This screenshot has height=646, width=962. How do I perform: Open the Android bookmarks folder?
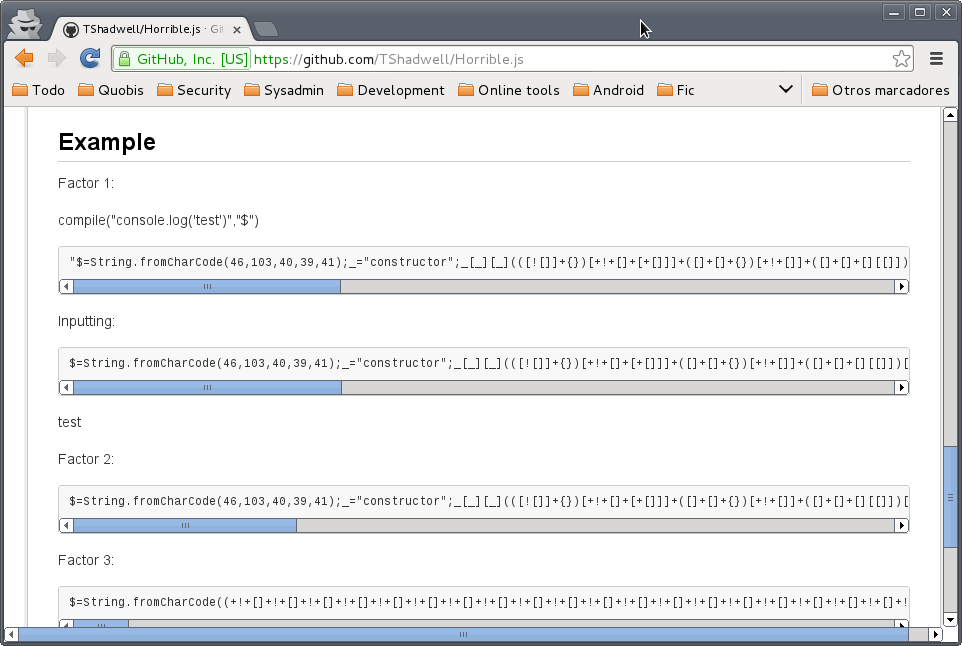[608, 90]
